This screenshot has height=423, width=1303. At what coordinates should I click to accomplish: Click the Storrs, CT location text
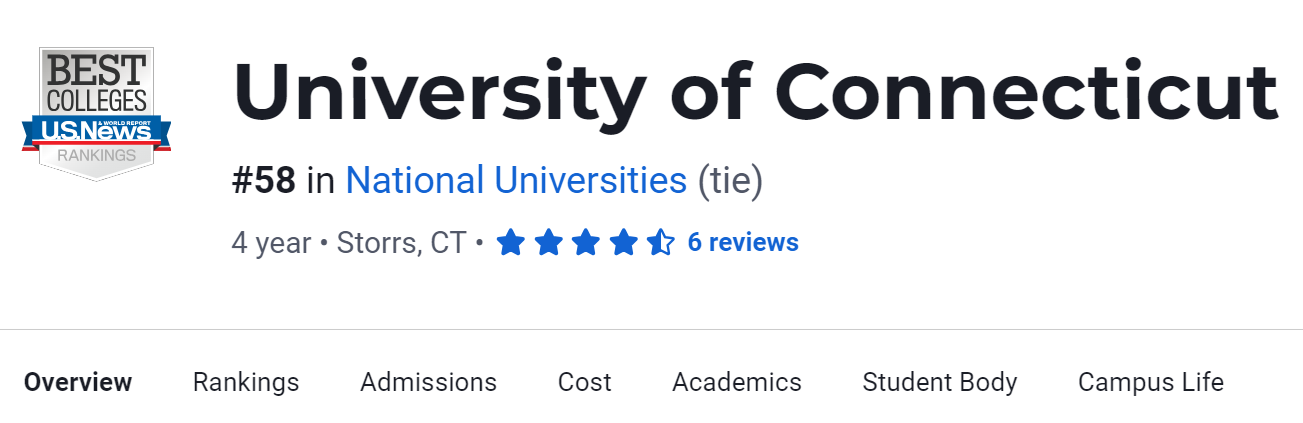[401, 243]
